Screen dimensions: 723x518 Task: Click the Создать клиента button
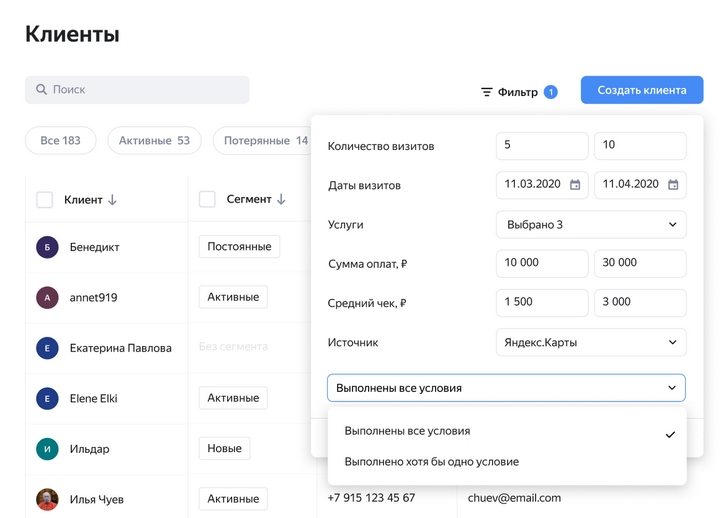click(642, 90)
